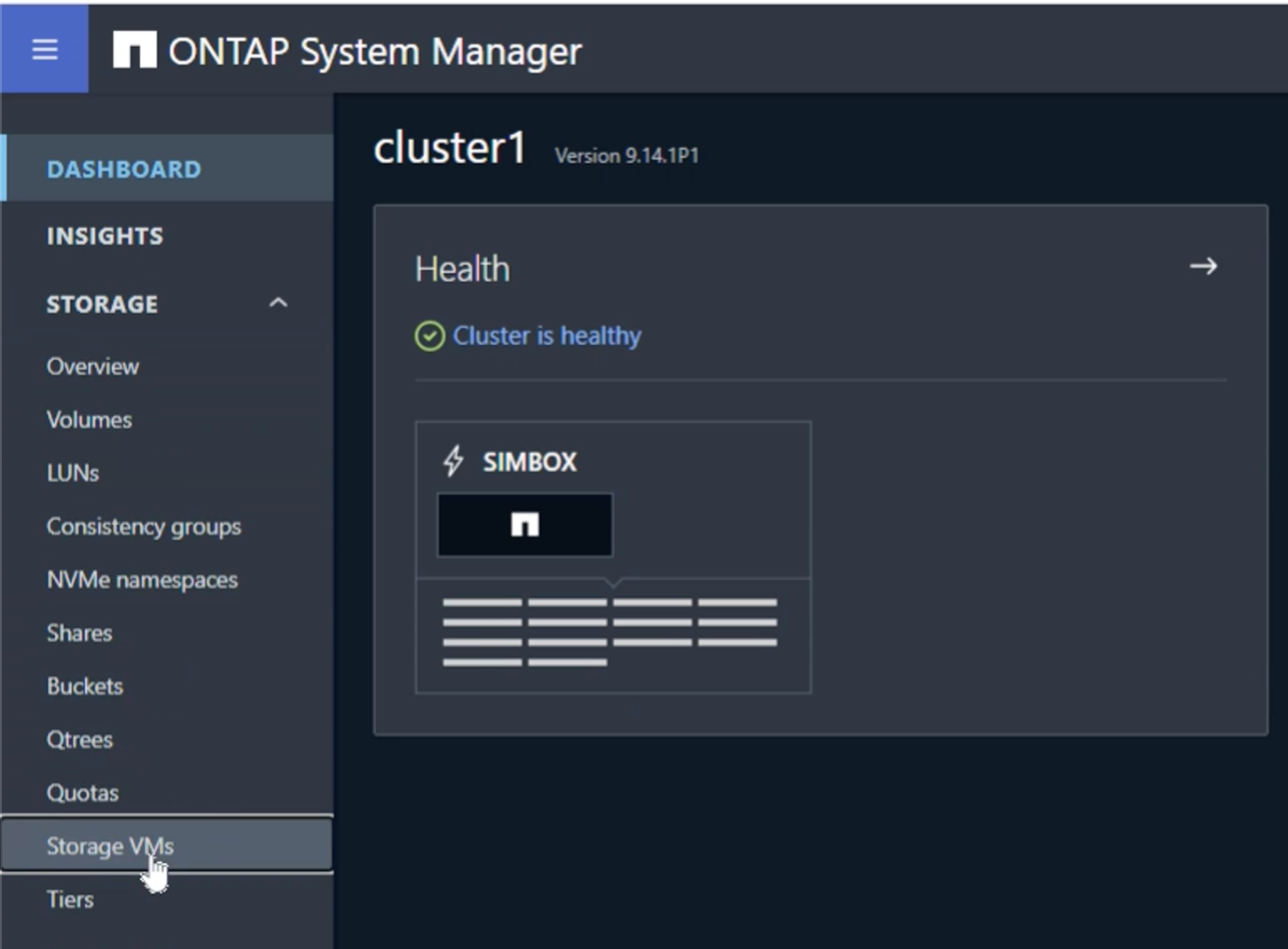Click the NetApp logo in header

[x=135, y=51]
